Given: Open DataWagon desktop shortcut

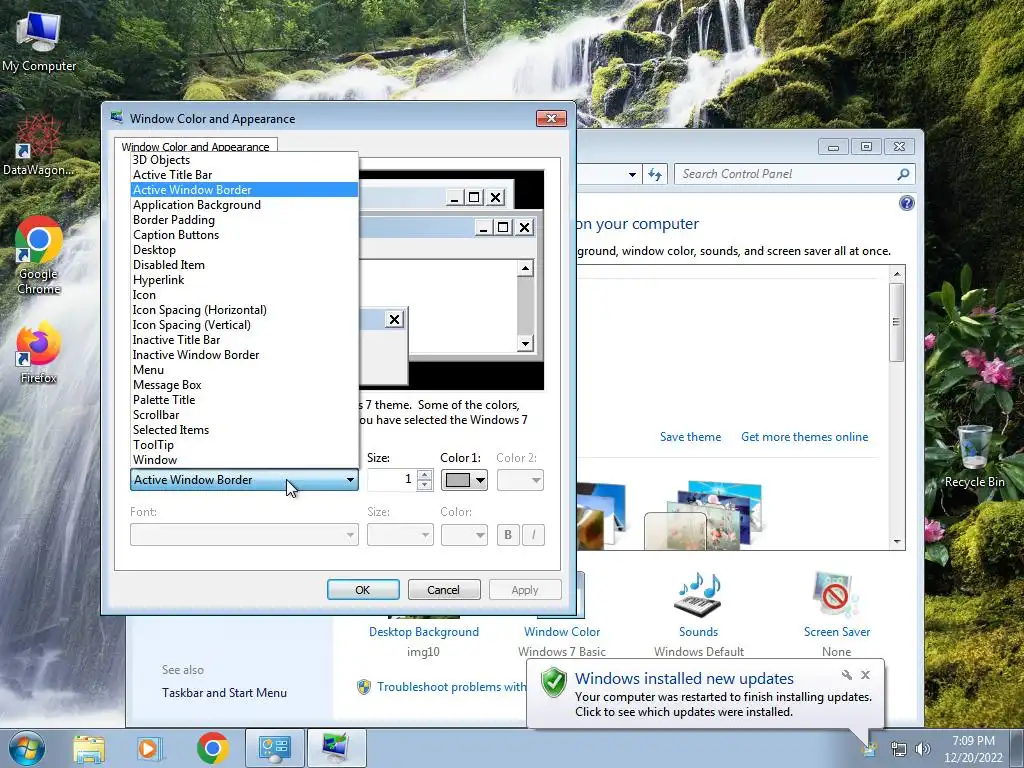Looking at the screenshot, I should point(39,145).
